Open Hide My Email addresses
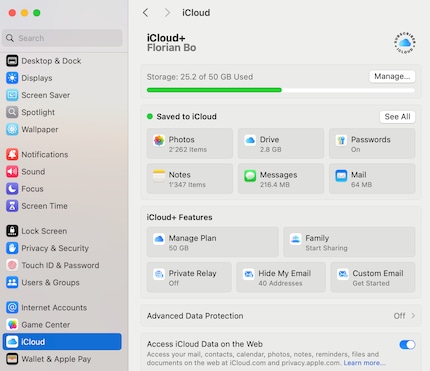The height and width of the screenshot is (371, 430). [281, 277]
